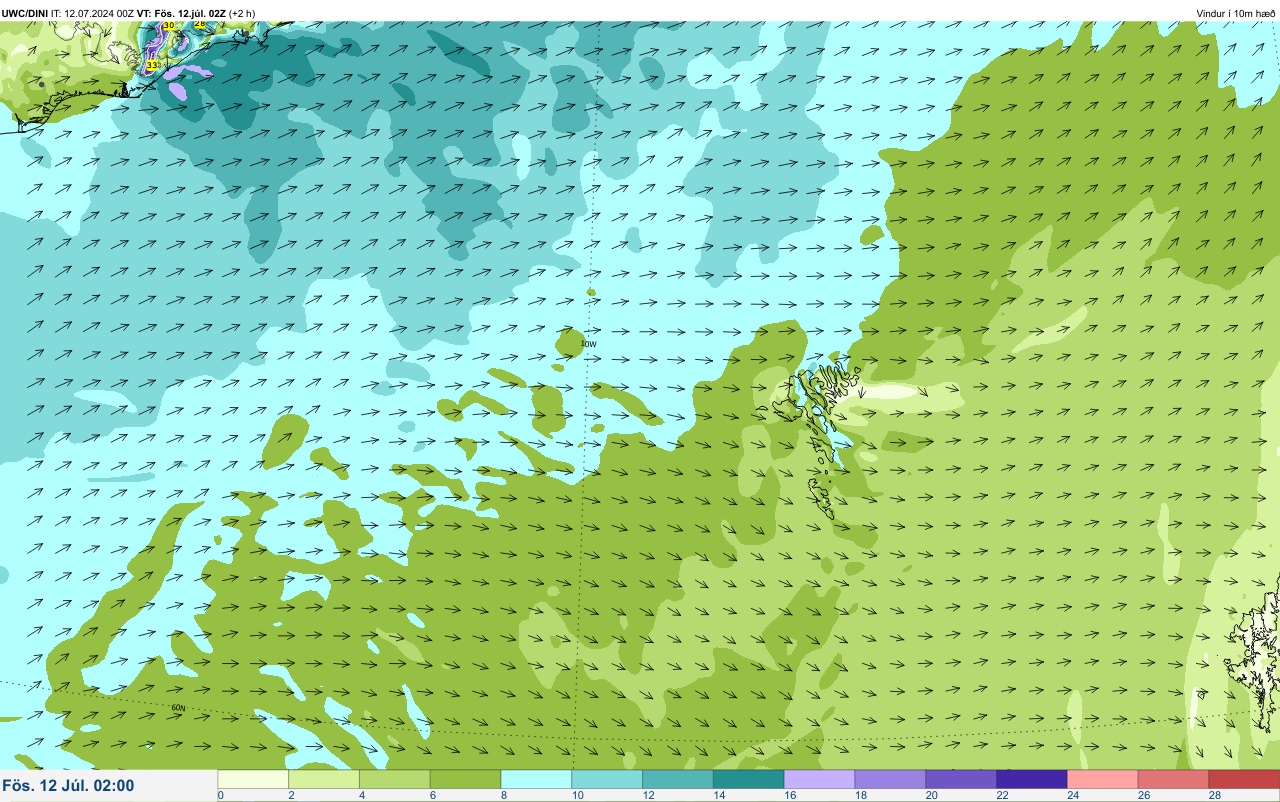Click the yellow '30' wind value label

click(x=168, y=24)
